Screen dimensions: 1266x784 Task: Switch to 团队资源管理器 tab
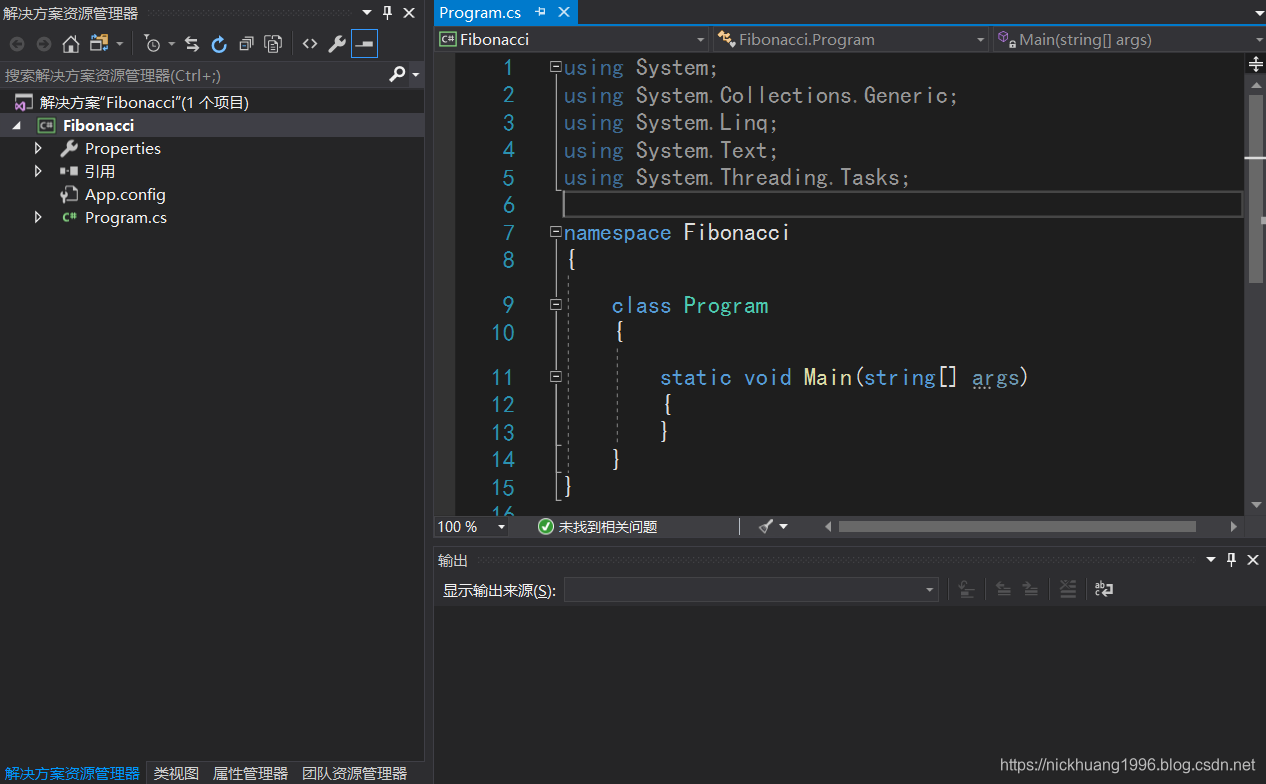(354, 773)
